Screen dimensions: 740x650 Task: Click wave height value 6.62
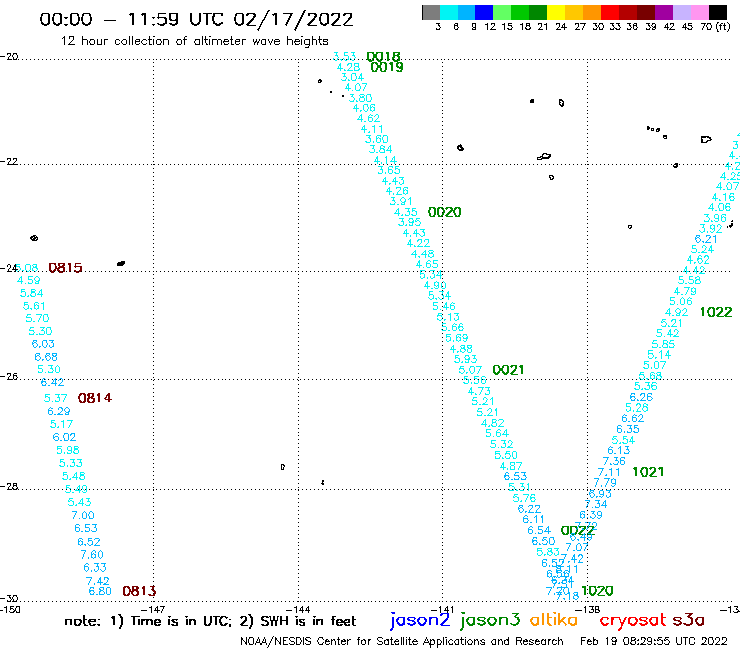point(632,418)
